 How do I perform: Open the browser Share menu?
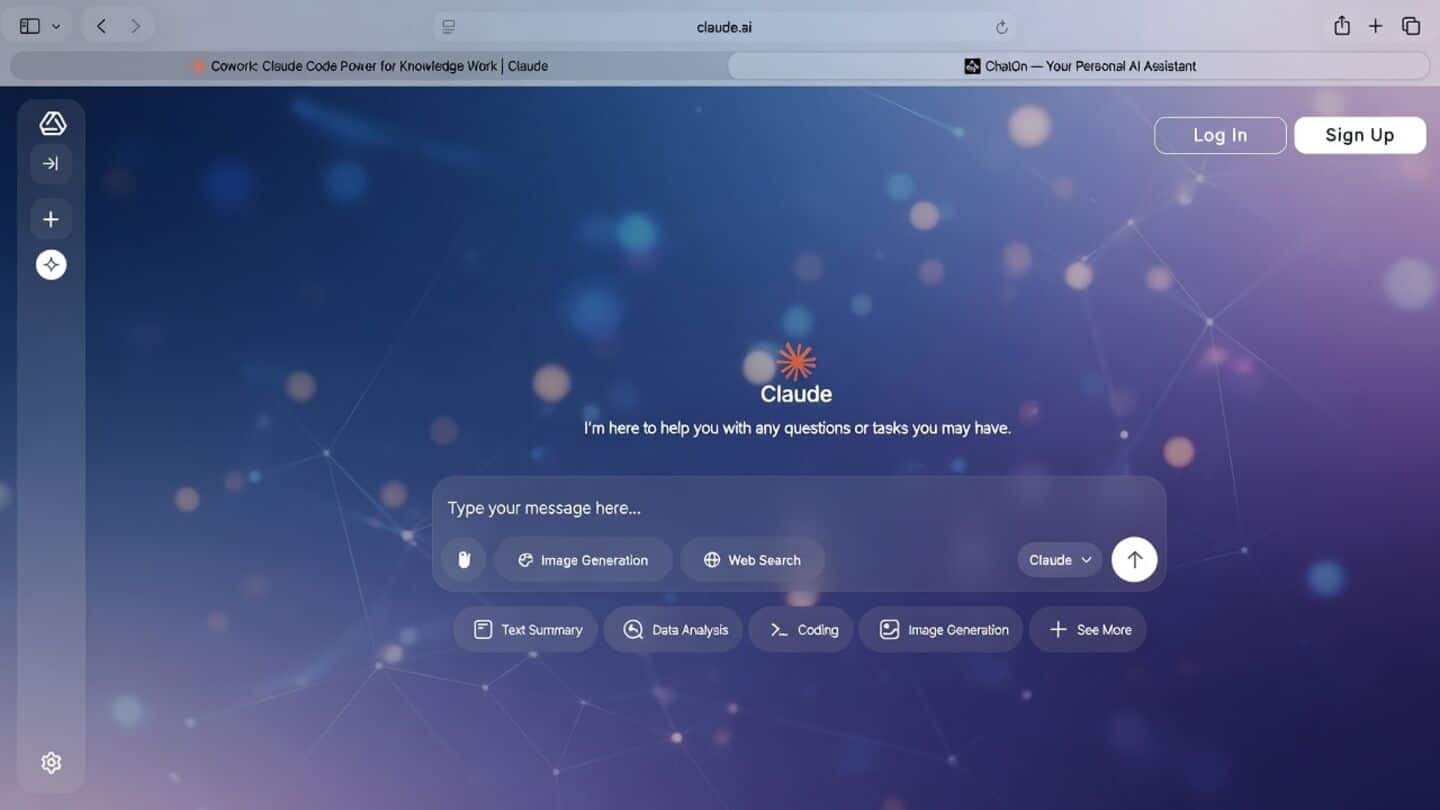1342,26
